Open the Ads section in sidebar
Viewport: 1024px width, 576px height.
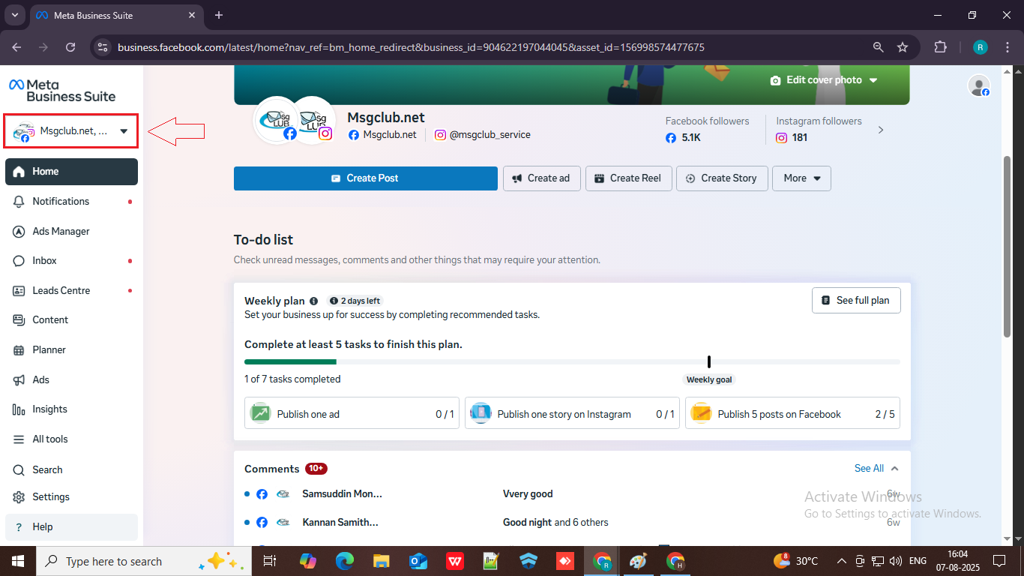(71, 379)
